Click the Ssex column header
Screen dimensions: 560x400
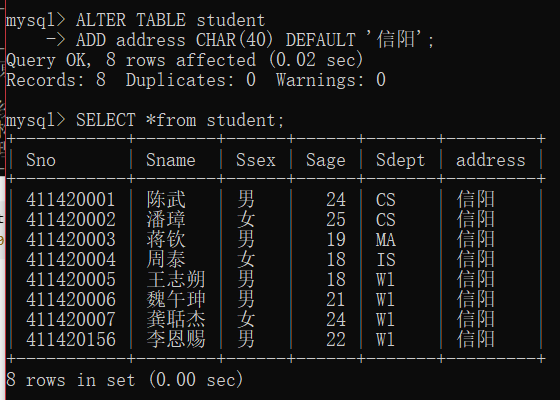(256, 160)
